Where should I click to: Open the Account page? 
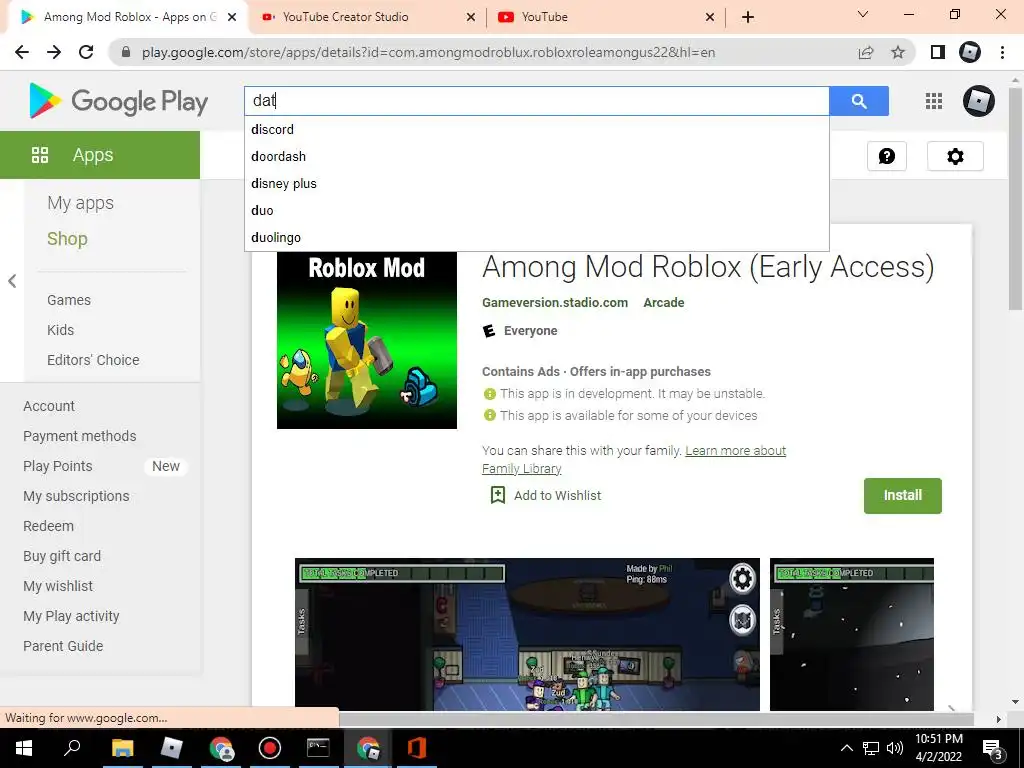49,406
